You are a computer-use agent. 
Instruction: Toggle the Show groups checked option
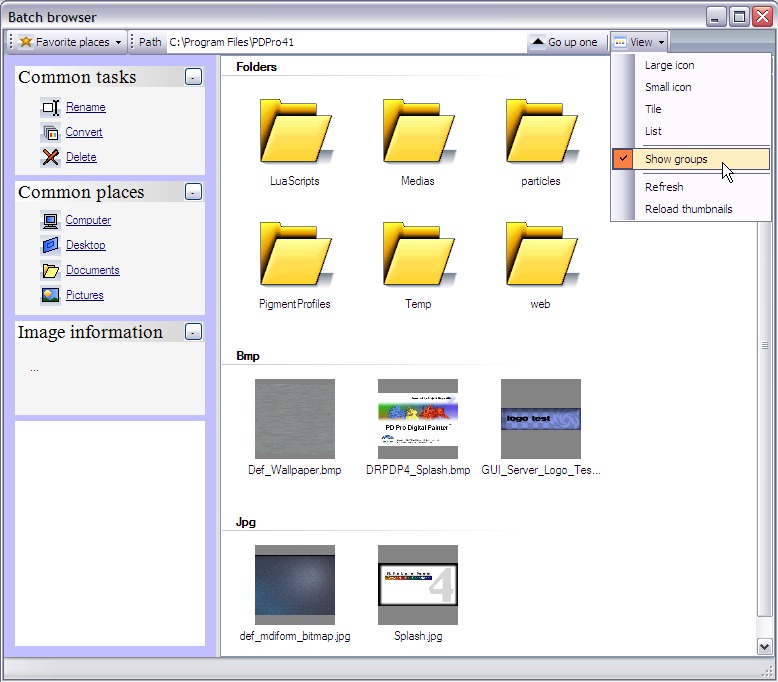click(676, 159)
